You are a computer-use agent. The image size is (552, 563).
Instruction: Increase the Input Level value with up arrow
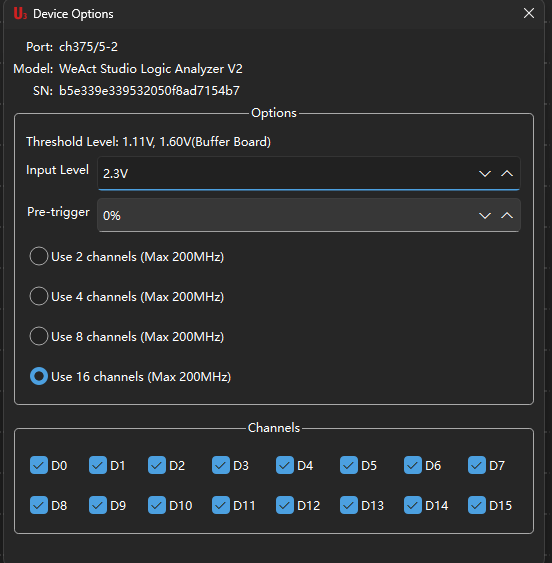[507, 174]
